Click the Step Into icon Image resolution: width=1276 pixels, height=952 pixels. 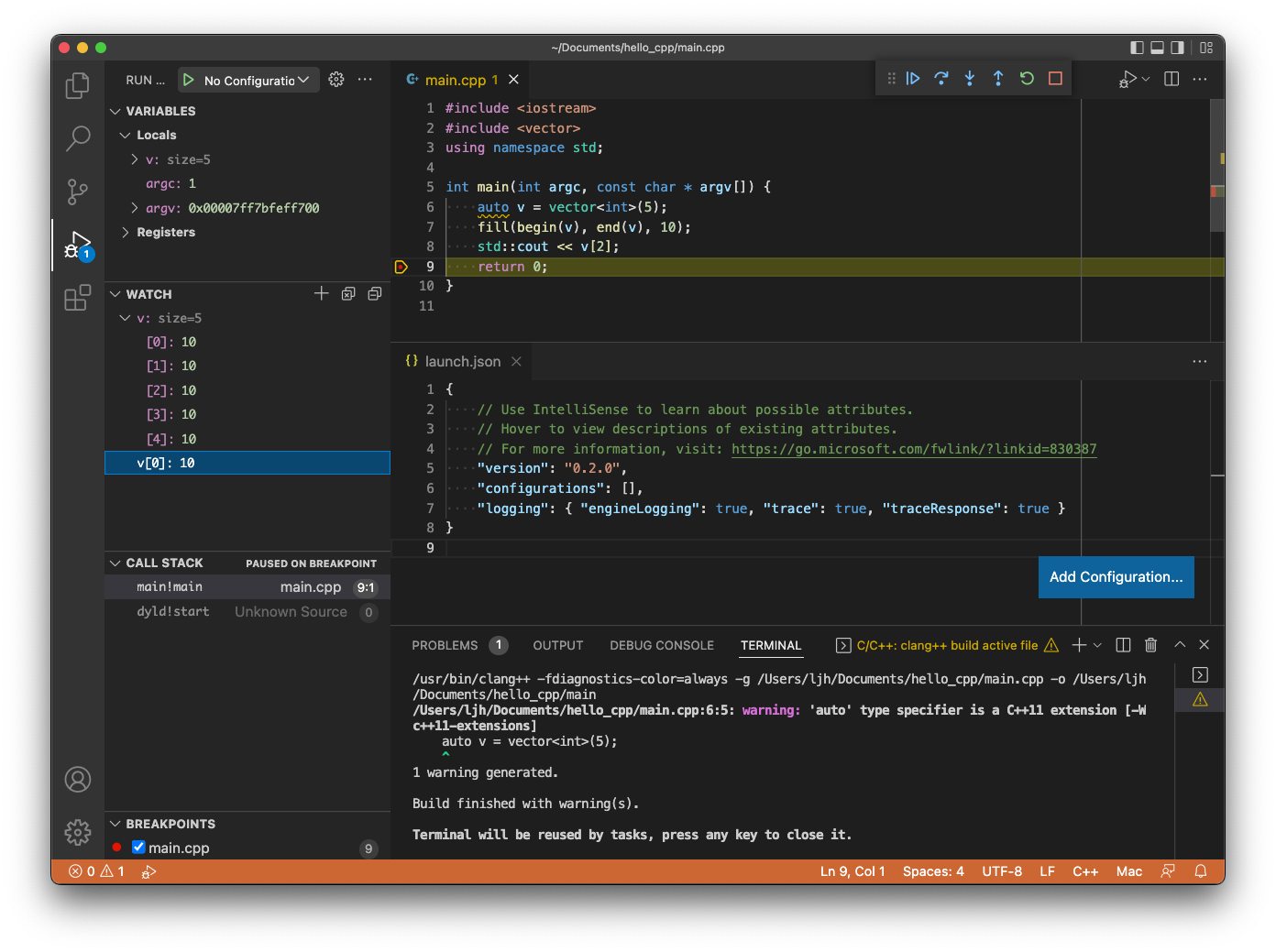[969, 78]
